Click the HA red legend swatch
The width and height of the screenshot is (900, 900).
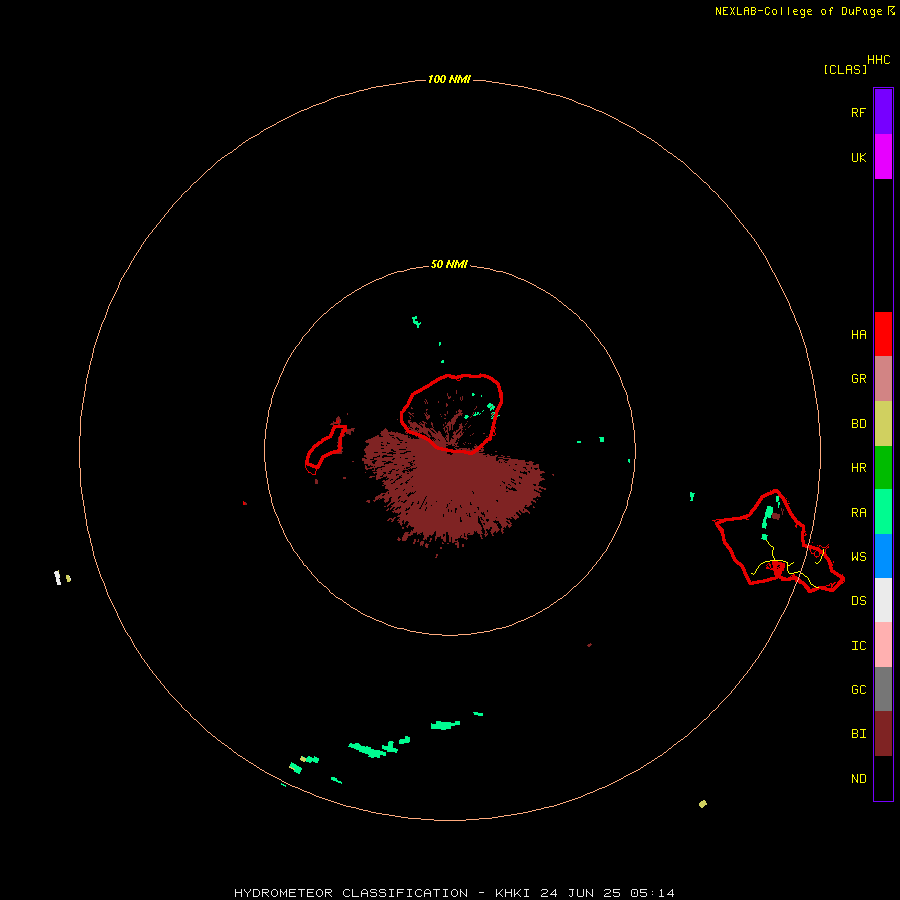pyautogui.click(x=883, y=334)
